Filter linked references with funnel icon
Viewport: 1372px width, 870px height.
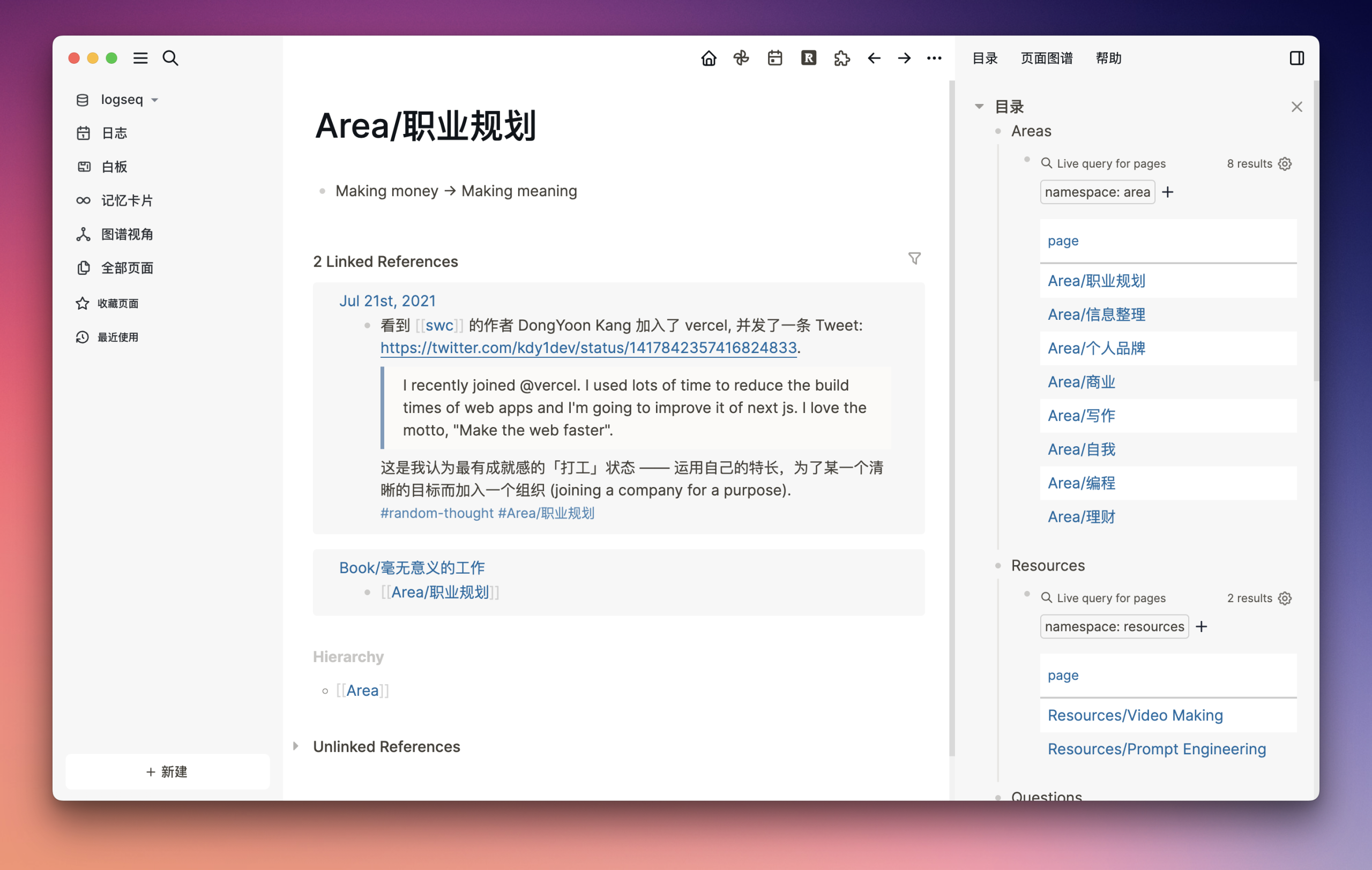(x=914, y=259)
